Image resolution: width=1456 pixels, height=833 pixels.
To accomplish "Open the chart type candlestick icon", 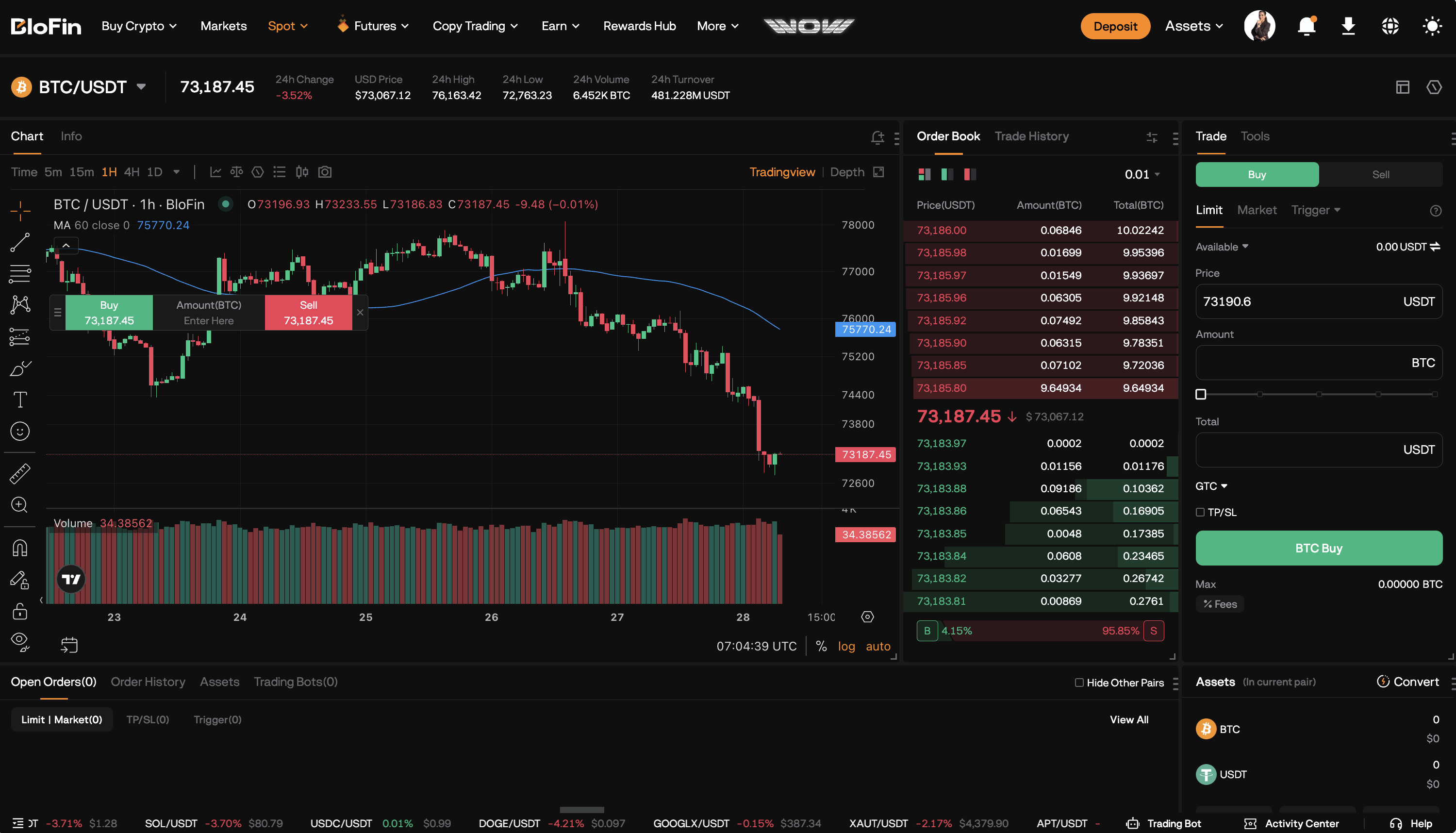I will (302, 172).
